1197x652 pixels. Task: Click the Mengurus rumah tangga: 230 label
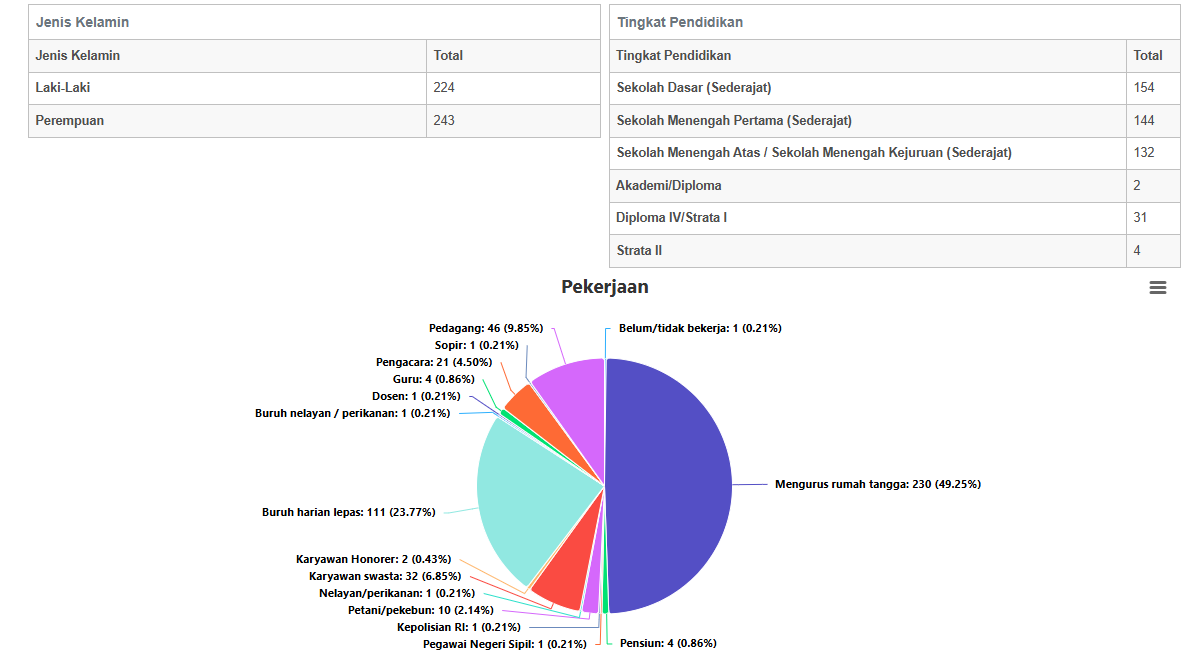point(877,484)
